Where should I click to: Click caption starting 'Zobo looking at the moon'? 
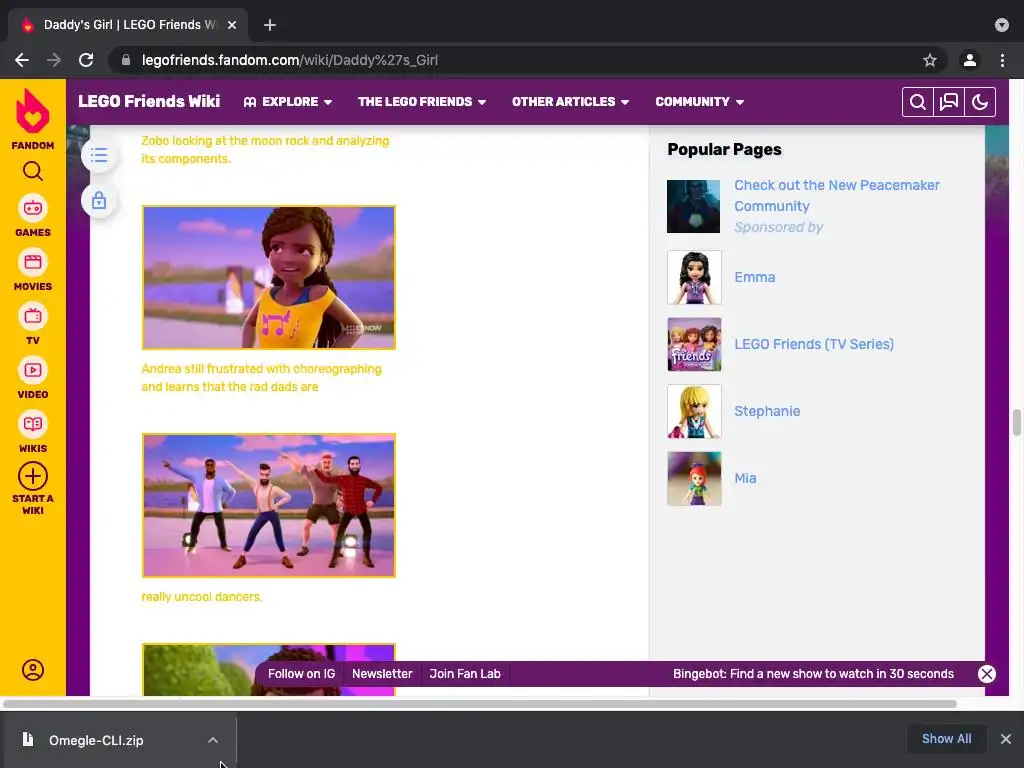pos(265,150)
